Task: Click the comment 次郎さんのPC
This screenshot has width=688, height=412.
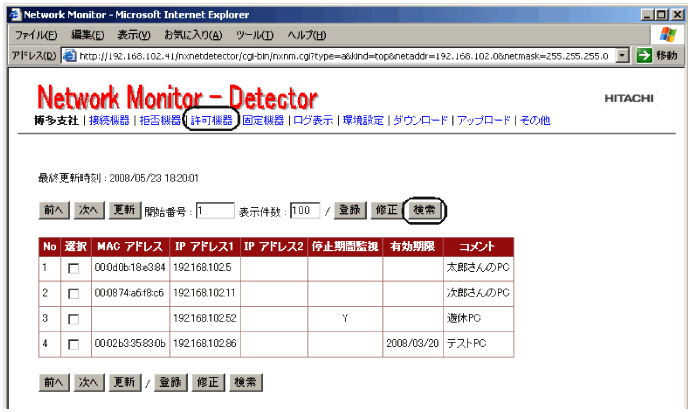Action: click(478, 293)
